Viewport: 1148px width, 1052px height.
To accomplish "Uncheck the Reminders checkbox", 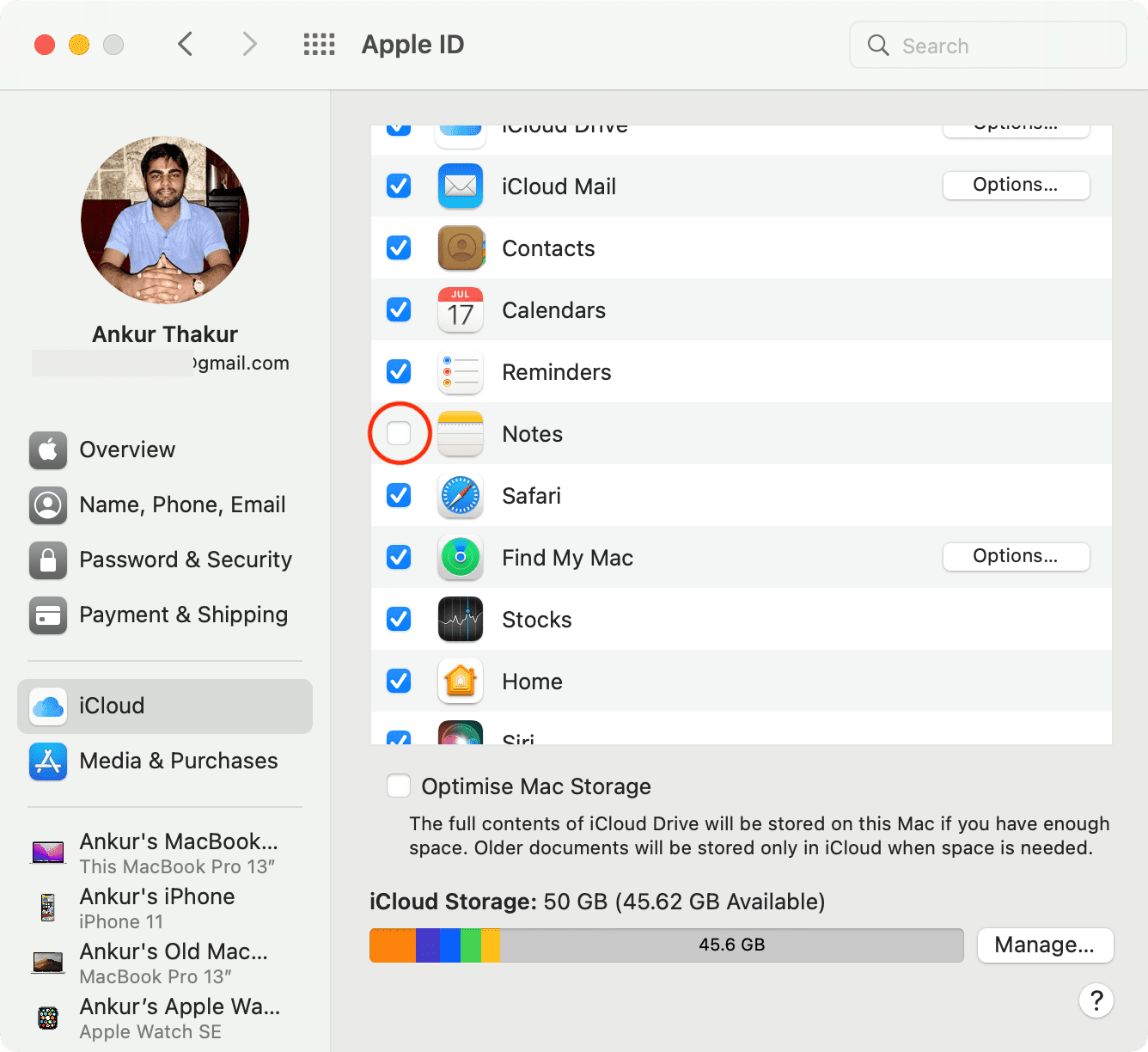I will point(399,371).
